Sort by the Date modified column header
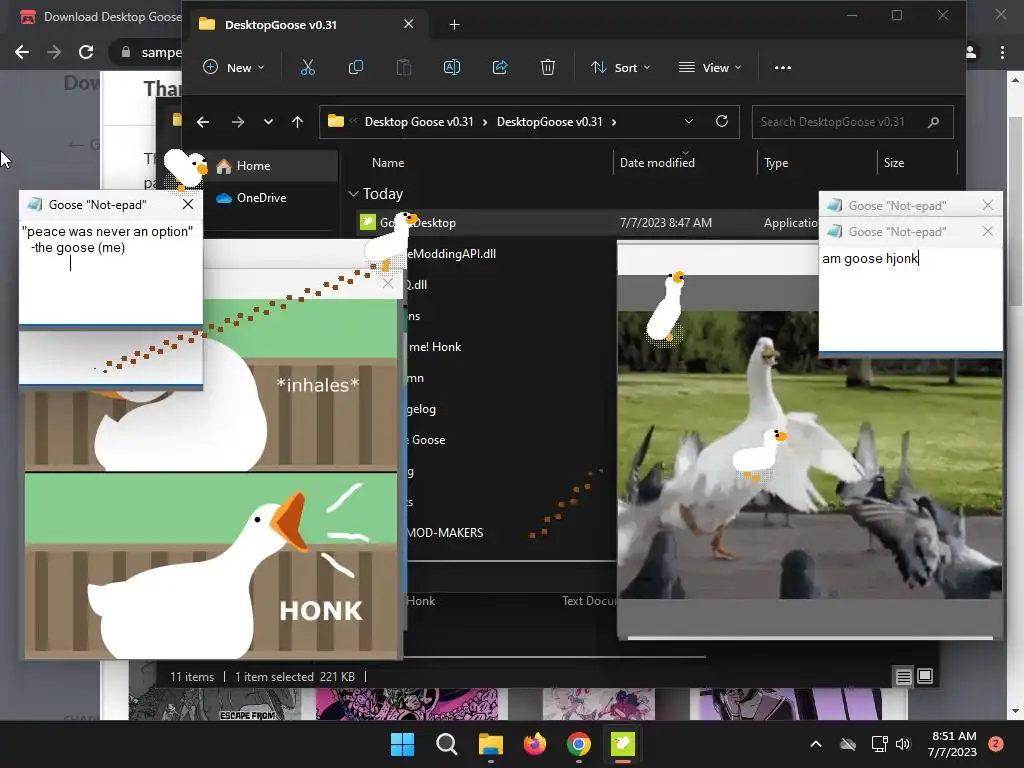 coord(657,163)
